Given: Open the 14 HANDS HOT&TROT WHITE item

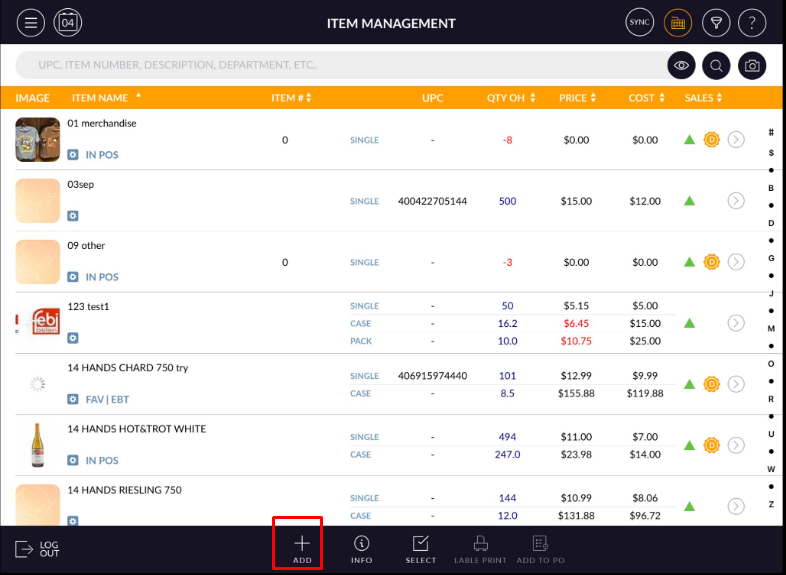Looking at the screenshot, I should click(137, 429).
